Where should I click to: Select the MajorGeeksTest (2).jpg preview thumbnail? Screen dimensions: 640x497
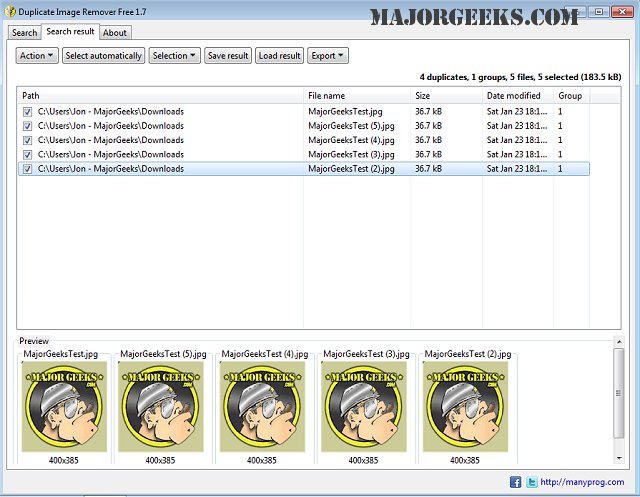[465, 406]
